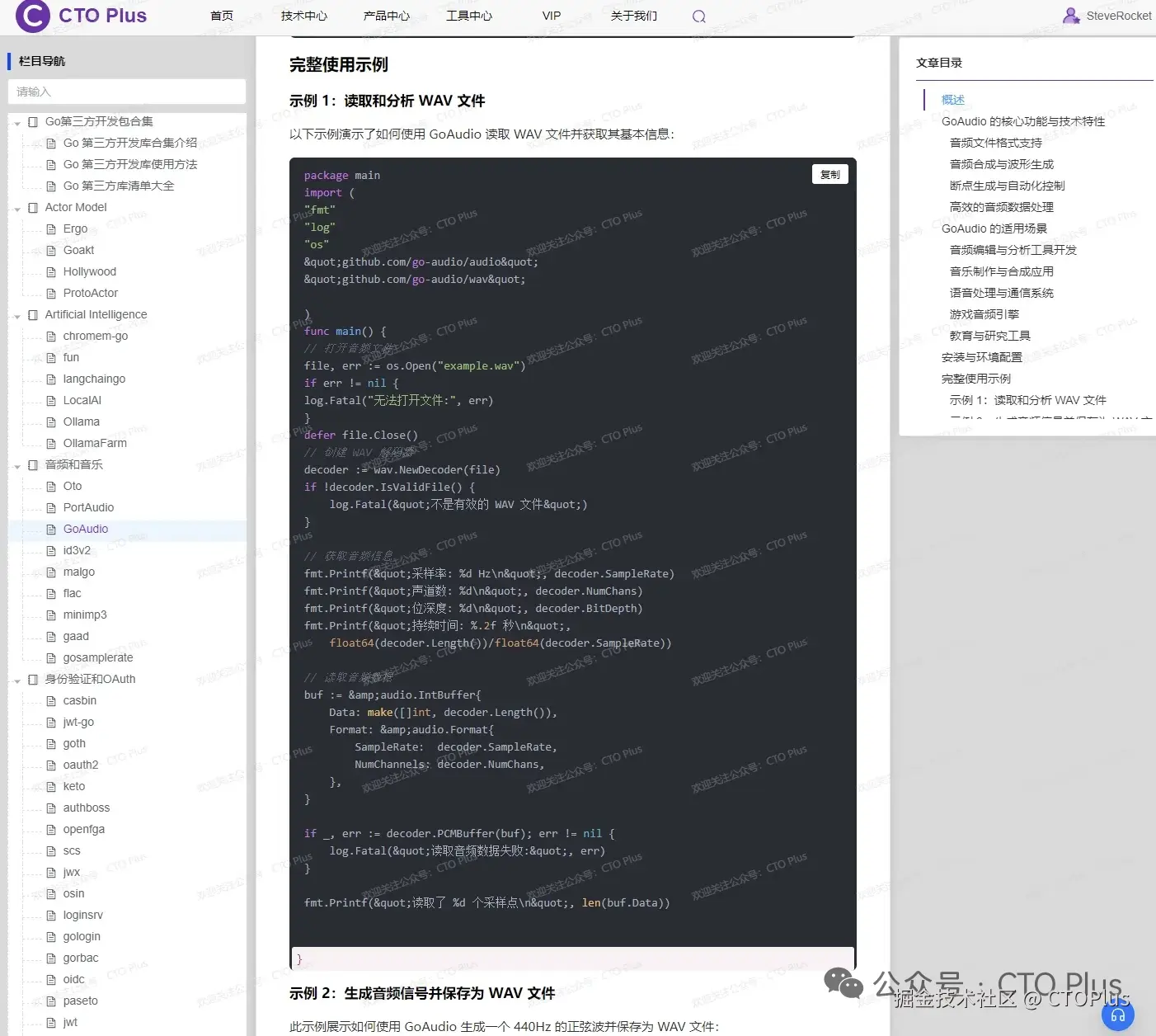Viewport: 1156px width, 1036px height.
Task: Select the 示例 1 WAV 文件 TOC entry
Action: click(x=1027, y=399)
